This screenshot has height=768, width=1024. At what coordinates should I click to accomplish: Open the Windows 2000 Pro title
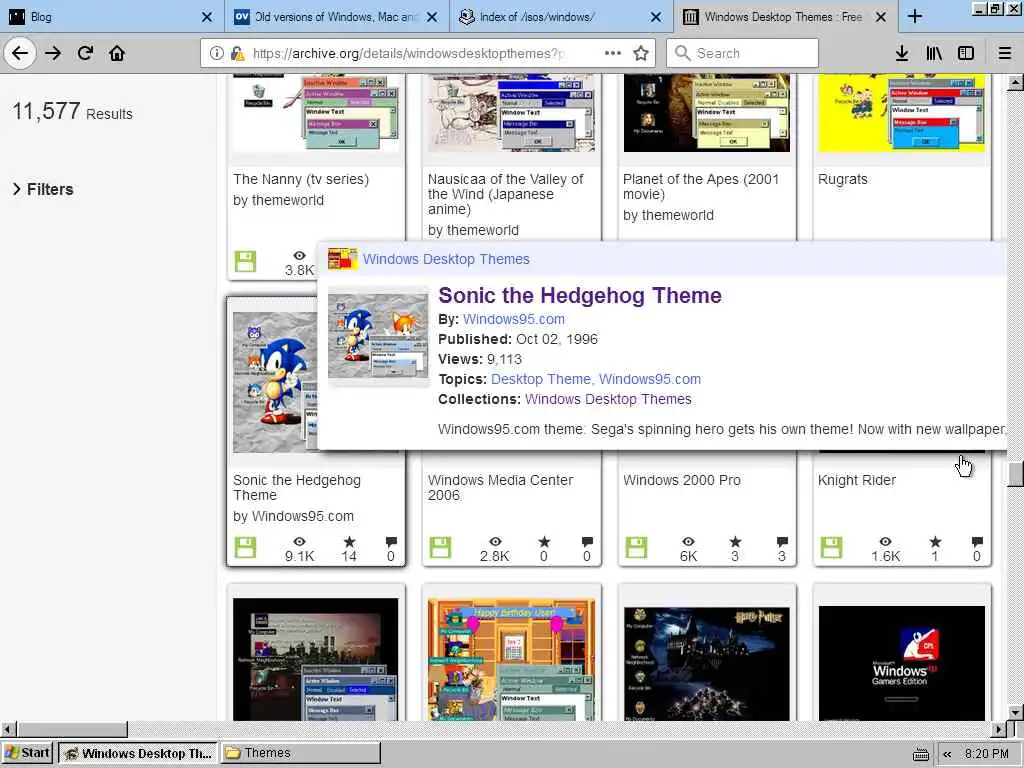(x=682, y=481)
